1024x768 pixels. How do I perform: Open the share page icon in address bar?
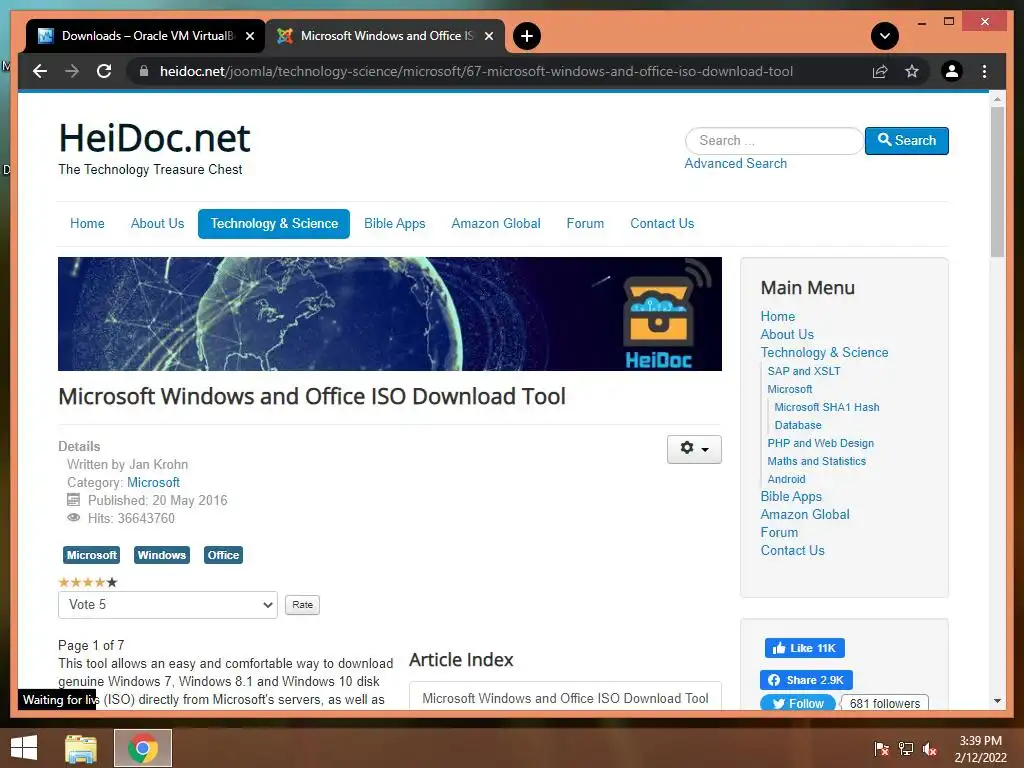pyautogui.click(x=880, y=71)
